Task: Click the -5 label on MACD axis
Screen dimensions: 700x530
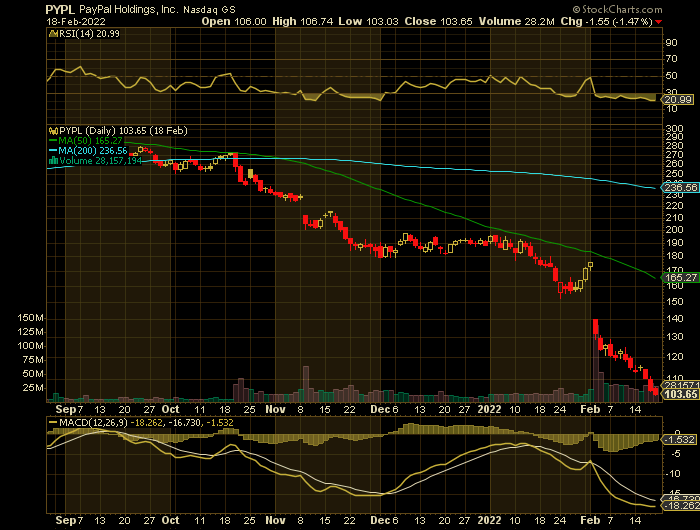Action: point(676,454)
